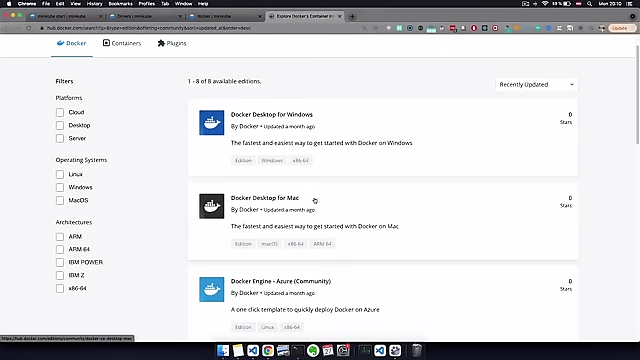Open the Docker Desktop for Windows logo thumbnail
Image resolution: width=640 pixels, height=360 pixels.
pyautogui.click(x=211, y=122)
